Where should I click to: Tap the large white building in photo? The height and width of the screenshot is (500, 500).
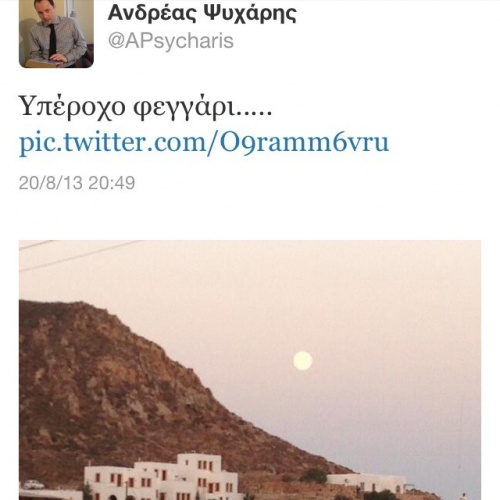(x=162, y=478)
